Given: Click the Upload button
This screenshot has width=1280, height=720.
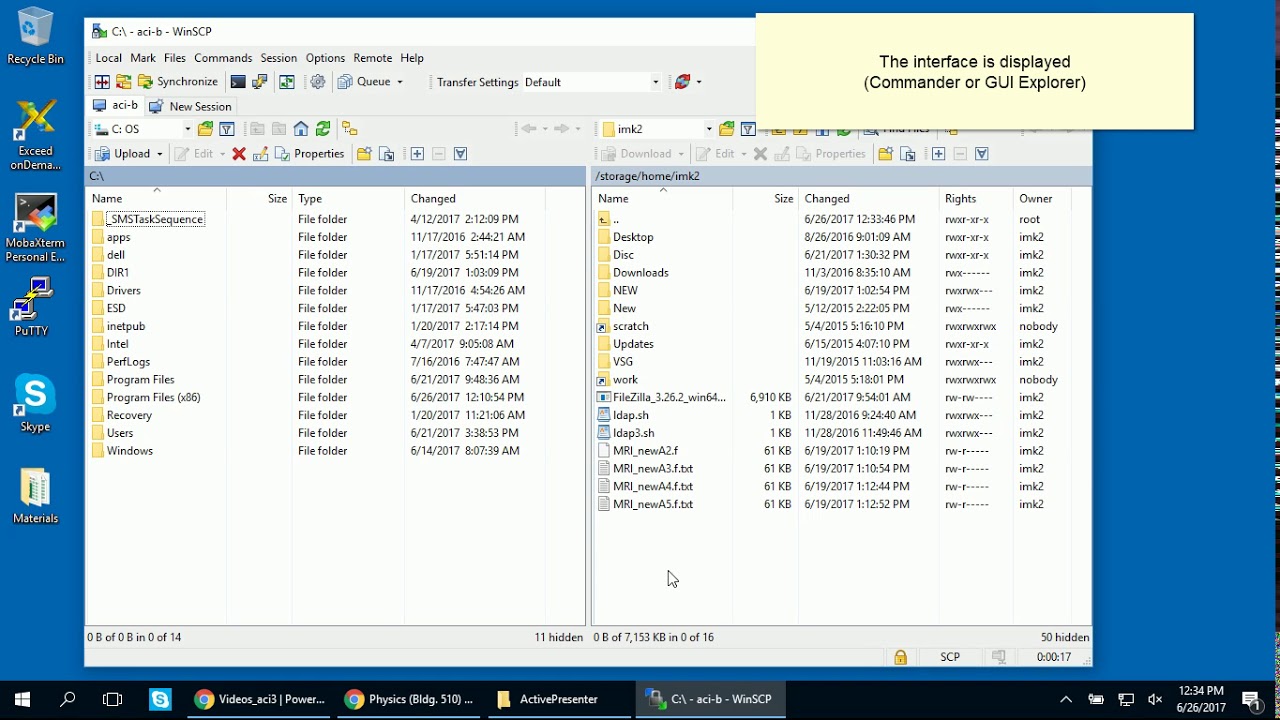Looking at the screenshot, I should tap(122, 154).
